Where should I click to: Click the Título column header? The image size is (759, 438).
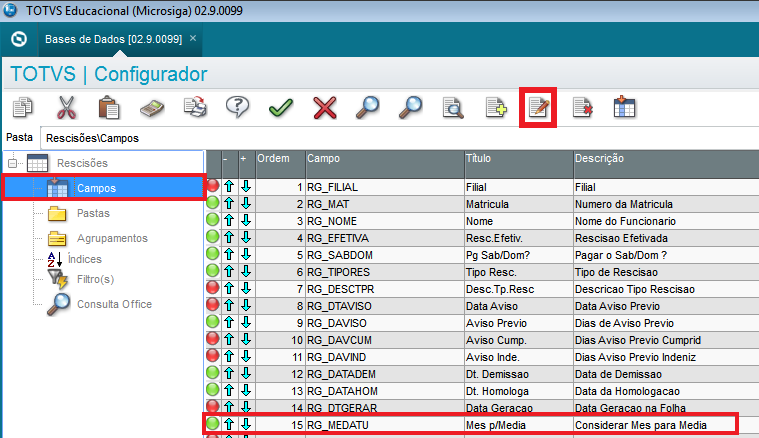click(x=518, y=164)
